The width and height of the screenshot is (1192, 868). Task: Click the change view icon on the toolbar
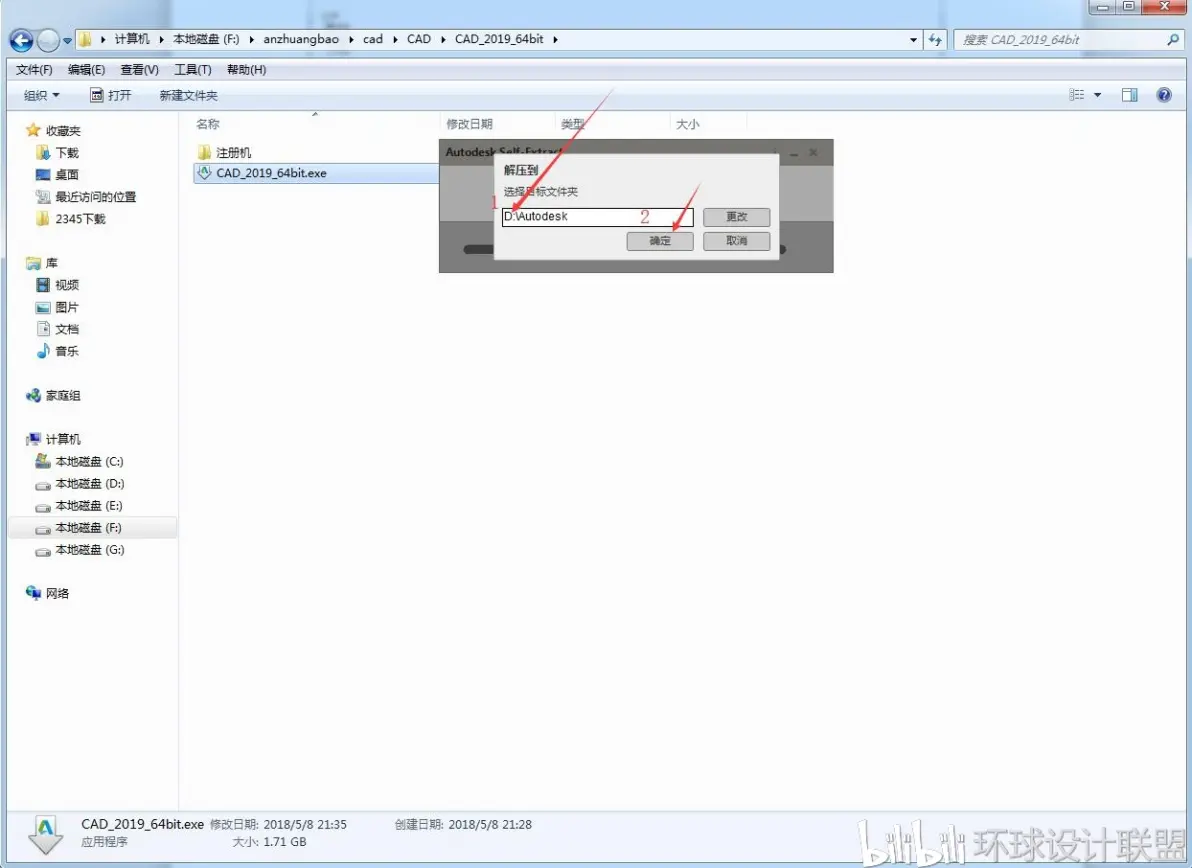click(x=1076, y=95)
